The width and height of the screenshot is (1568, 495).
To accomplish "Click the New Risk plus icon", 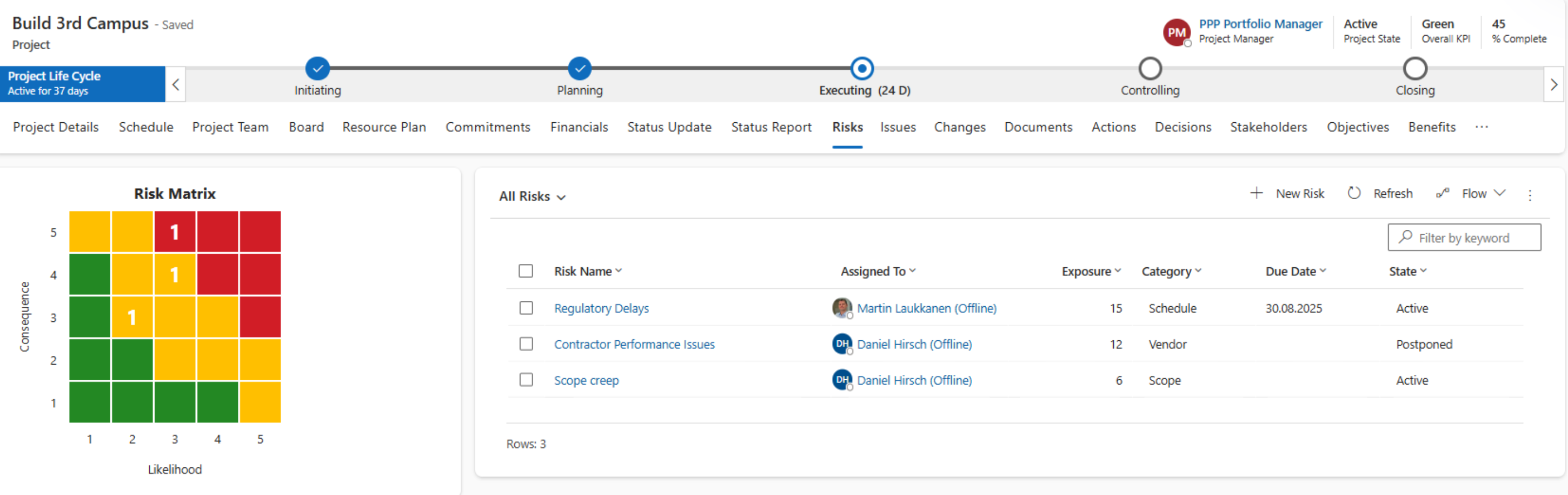I will point(1257,193).
